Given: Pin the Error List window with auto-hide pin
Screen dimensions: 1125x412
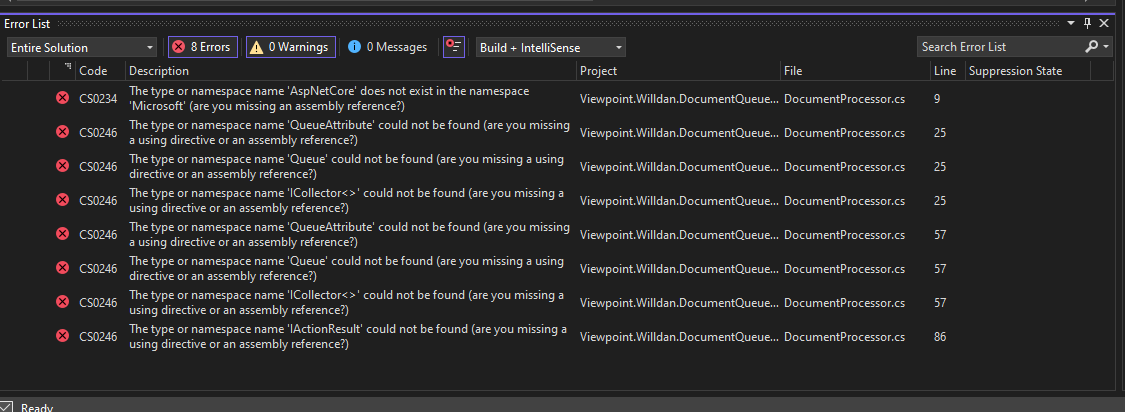Looking at the screenshot, I should (1088, 22).
